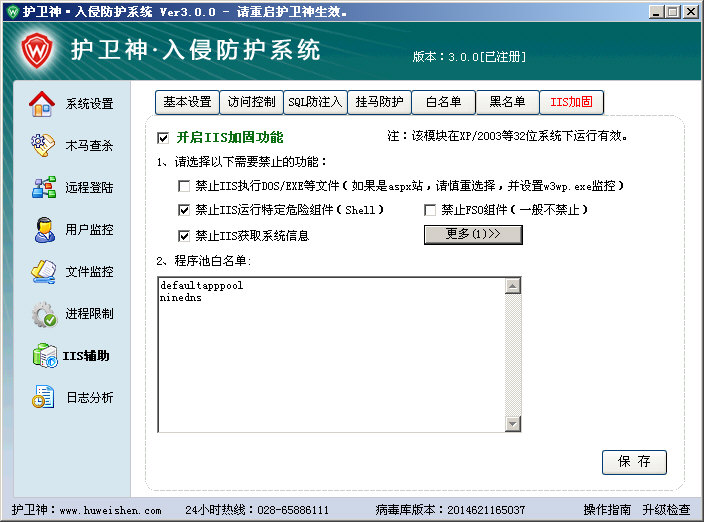Image resolution: width=704 pixels, height=522 pixels.
Task: Click the 日志分析 log icon
Action: 44,397
